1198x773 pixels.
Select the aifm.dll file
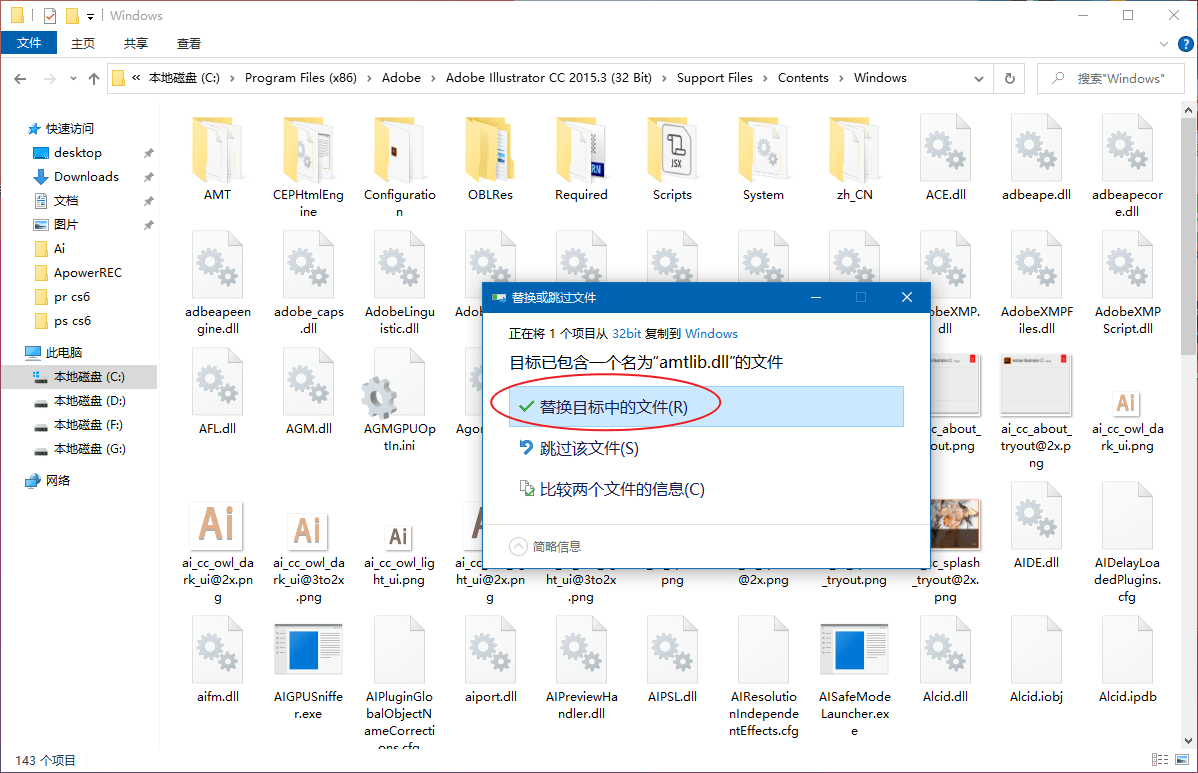pyautogui.click(x=217, y=660)
